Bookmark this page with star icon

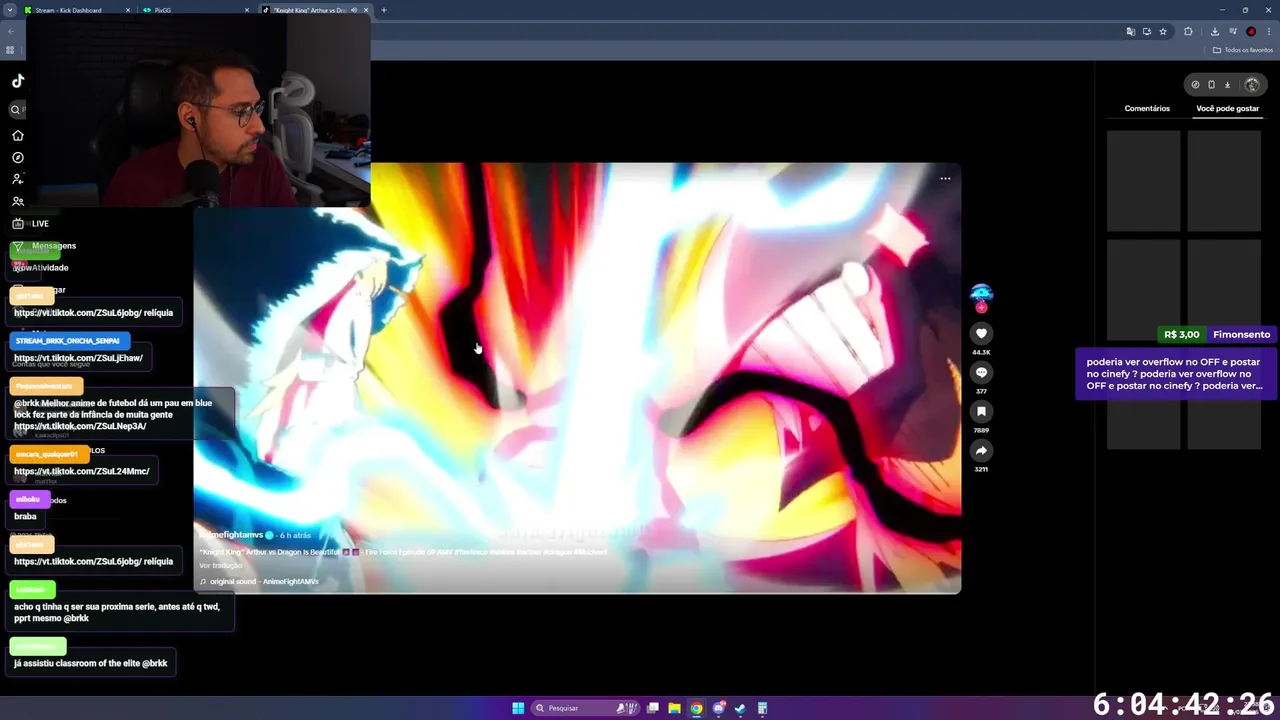(x=1163, y=32)
